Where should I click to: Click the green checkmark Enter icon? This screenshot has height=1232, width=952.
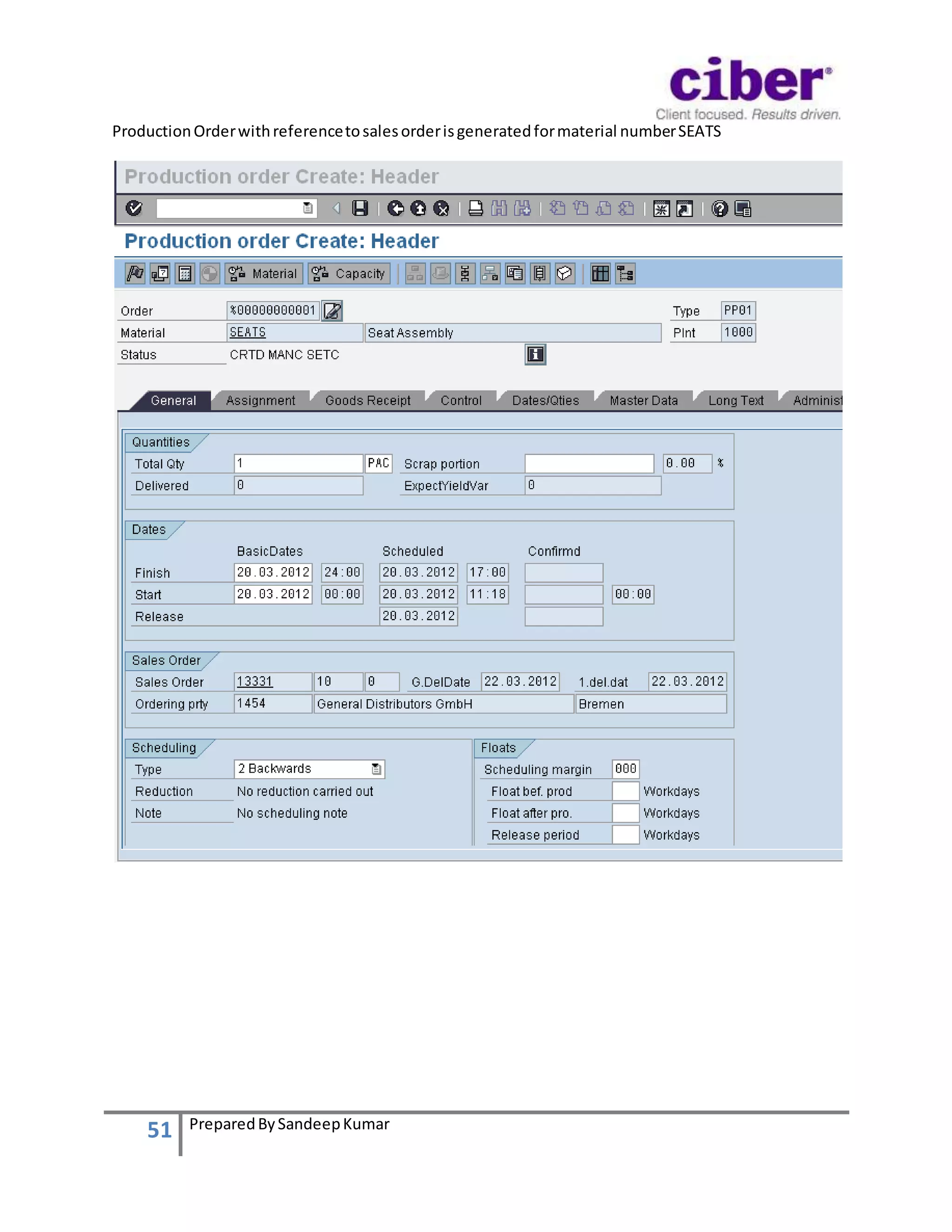[x=134, y=209]
